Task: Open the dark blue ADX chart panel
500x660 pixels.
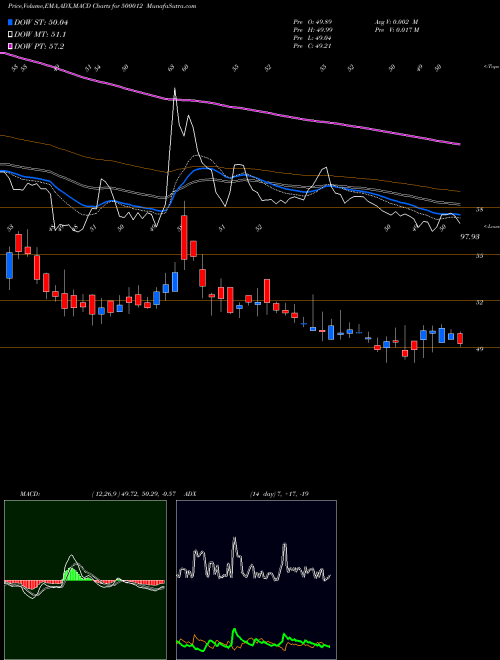Action: 256,580
